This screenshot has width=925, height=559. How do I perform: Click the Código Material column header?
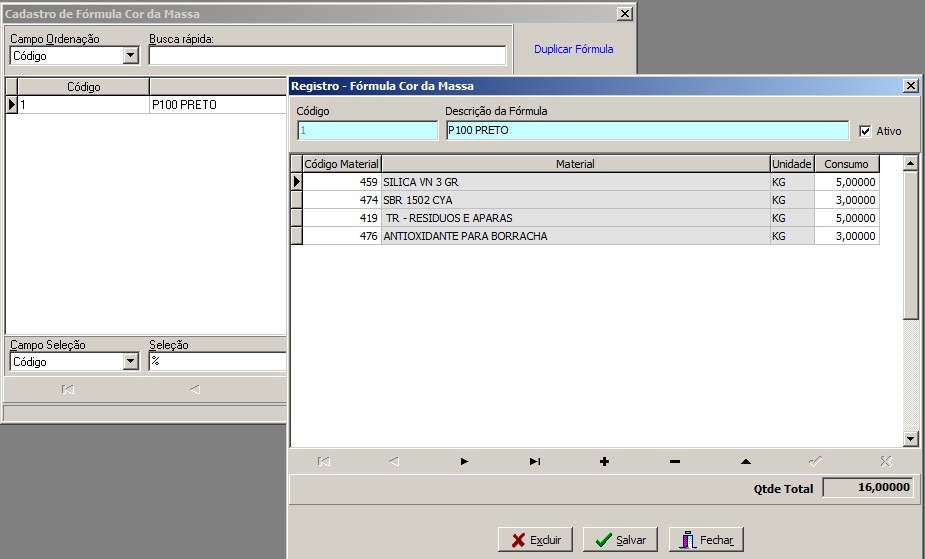click(x=342, y=164)
